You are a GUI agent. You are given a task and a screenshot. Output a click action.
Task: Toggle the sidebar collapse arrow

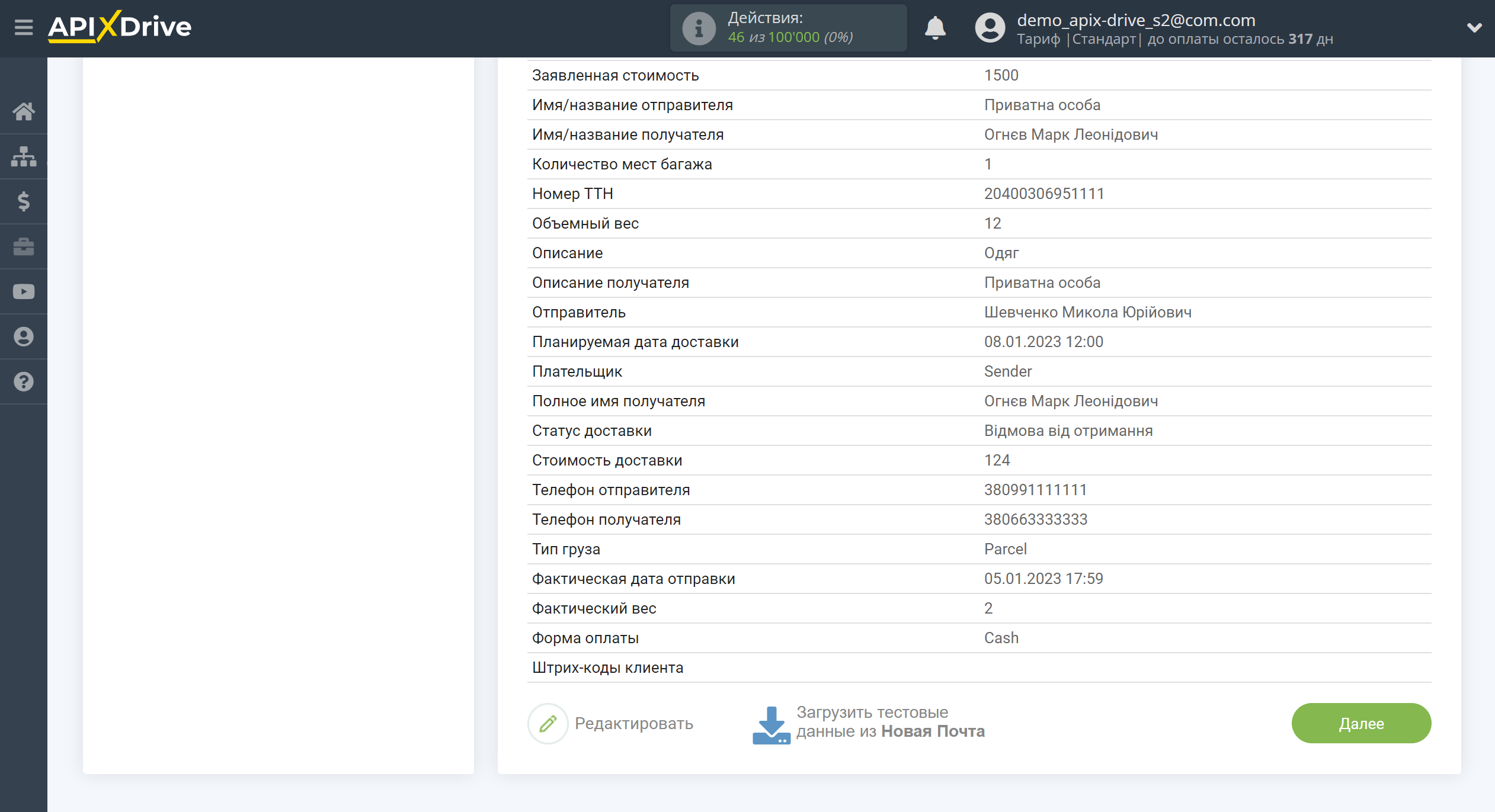(x=23, y=27)
